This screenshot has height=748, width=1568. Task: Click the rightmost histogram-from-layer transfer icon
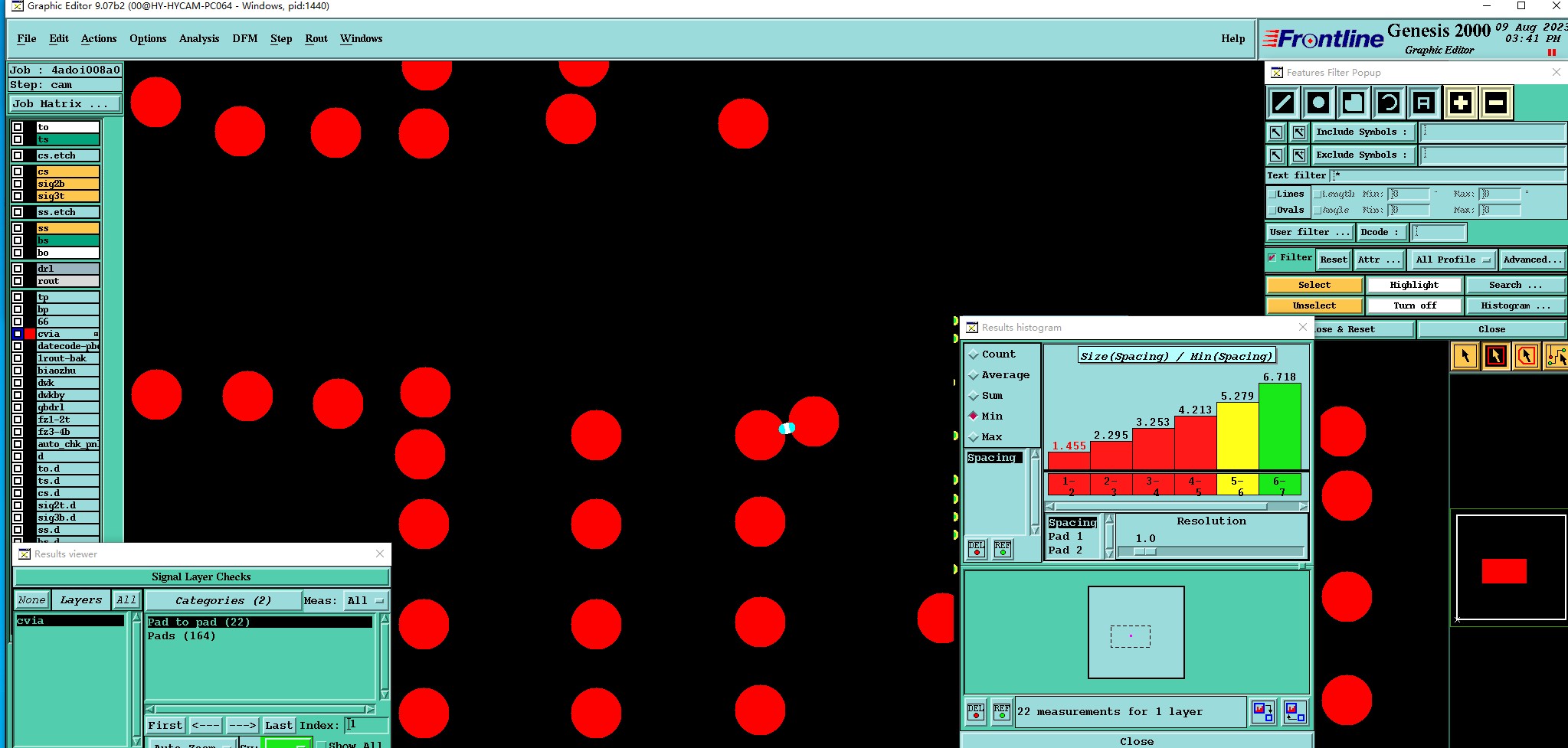point(1295,712)
